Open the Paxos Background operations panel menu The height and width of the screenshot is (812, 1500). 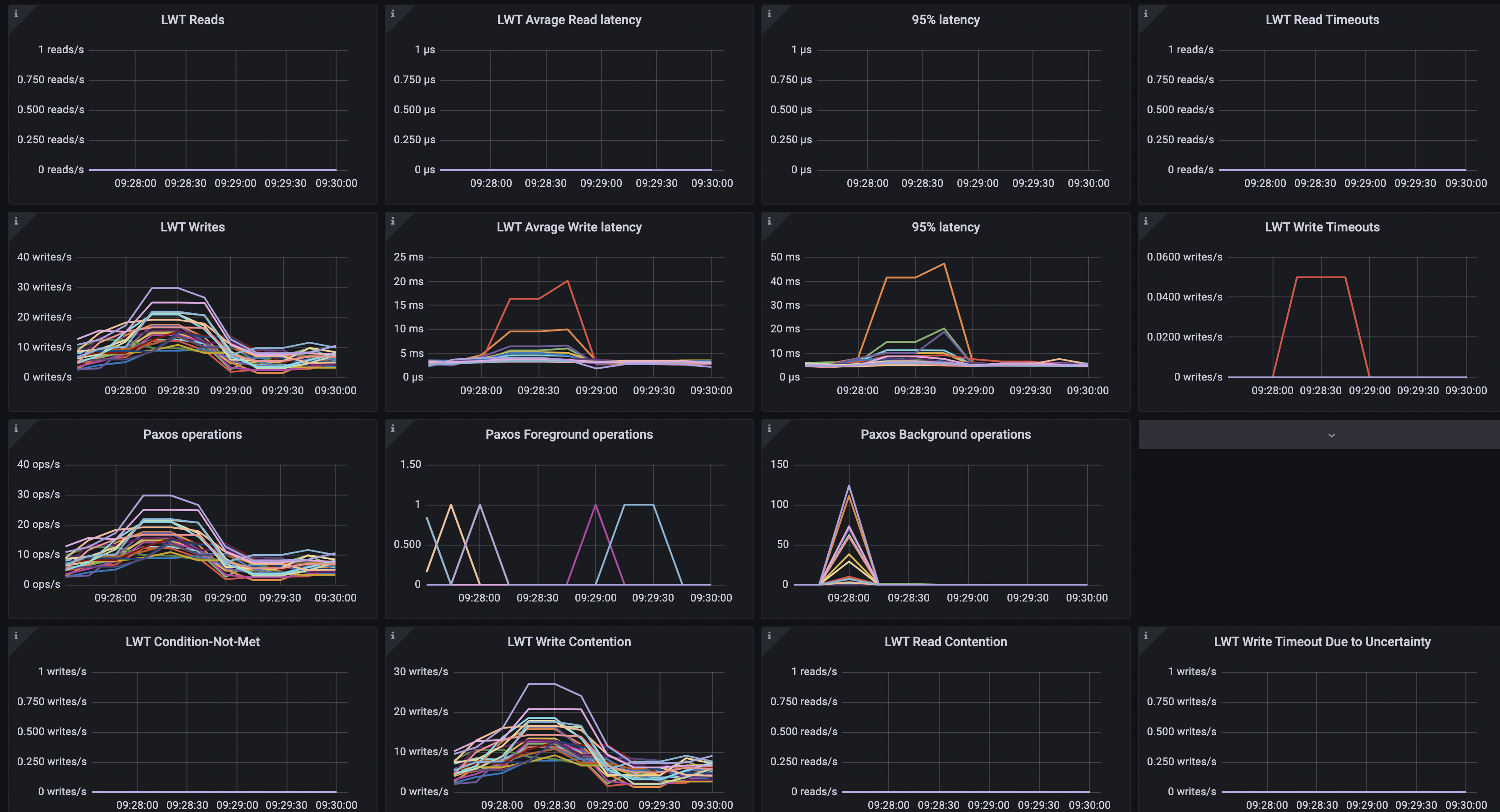pos(945,434)
